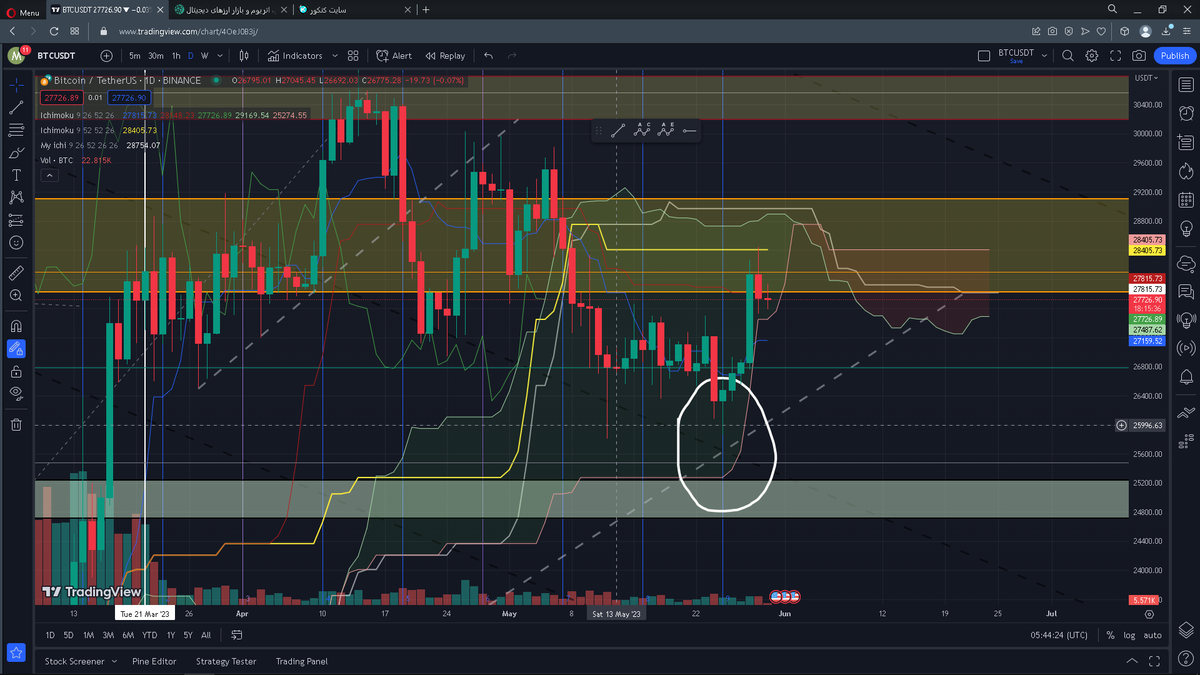Start Bar Replay mode
This screenshot has width=1200, height=675.
[x=445, y=56]
